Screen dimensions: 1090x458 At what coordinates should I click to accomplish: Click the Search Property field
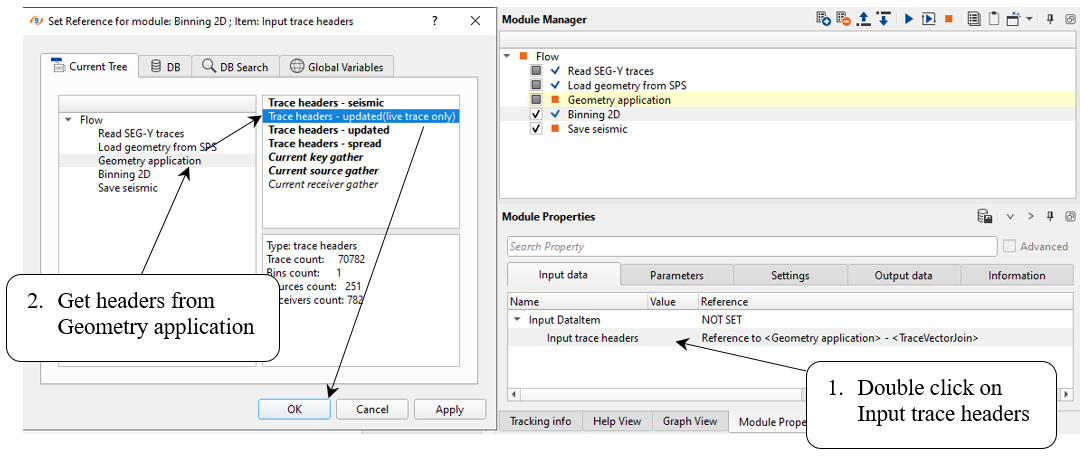tap(751, 246)
